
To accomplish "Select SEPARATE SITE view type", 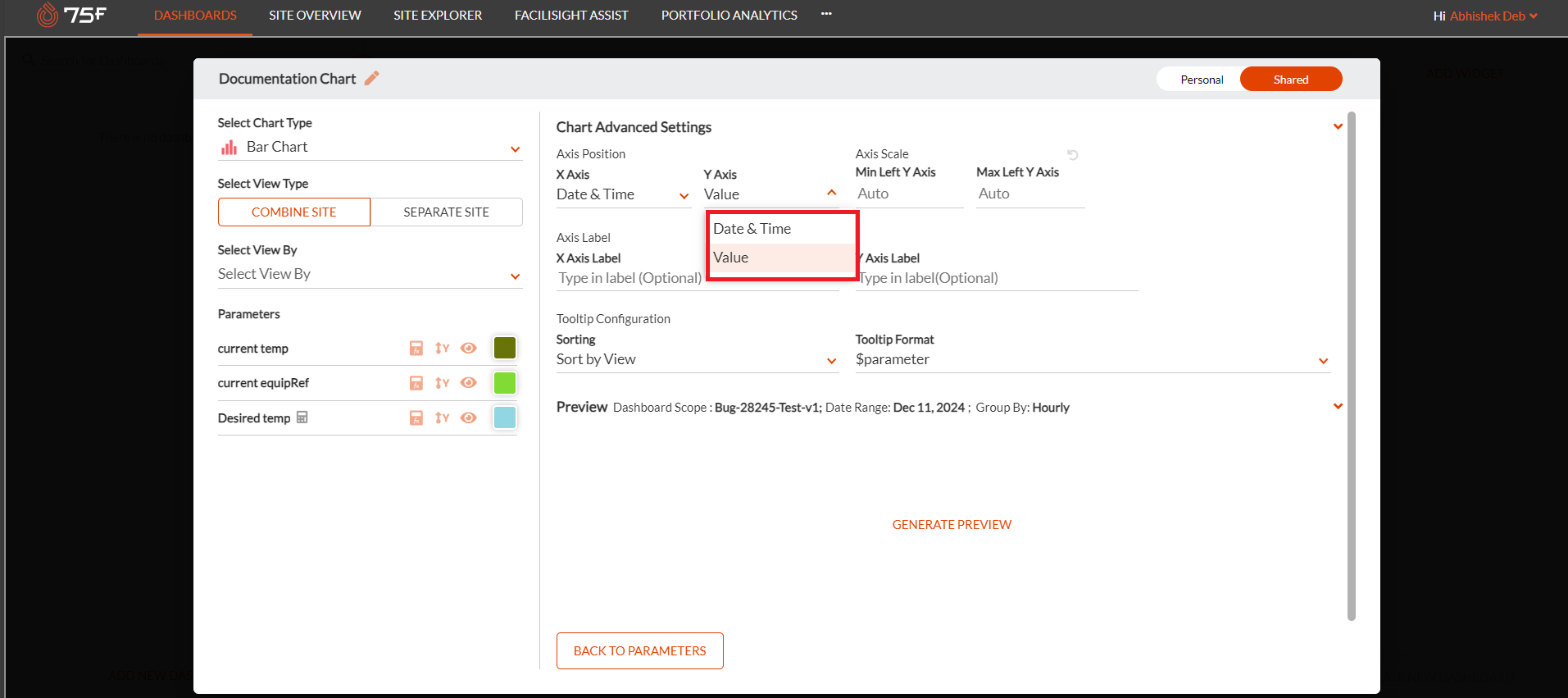I will click(x=446, y=212).
